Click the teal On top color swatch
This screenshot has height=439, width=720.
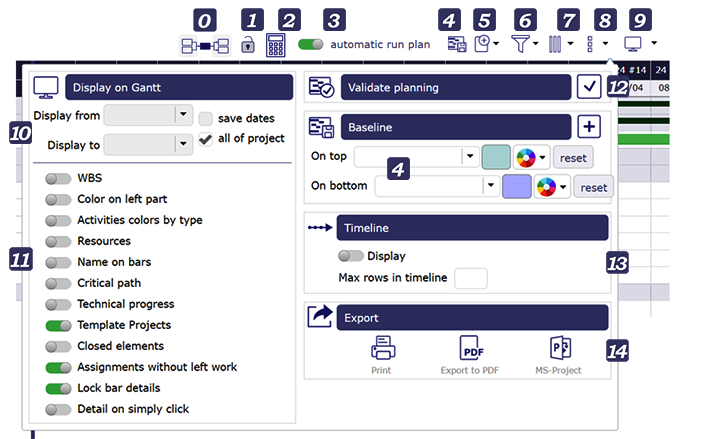(496, 157)
